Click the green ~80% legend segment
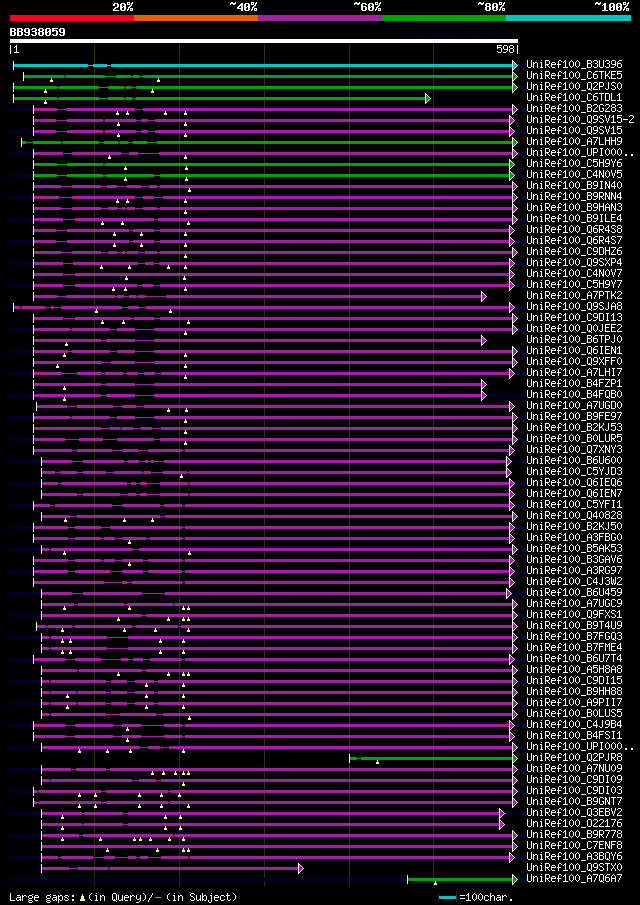 click(x=444, y=18)
